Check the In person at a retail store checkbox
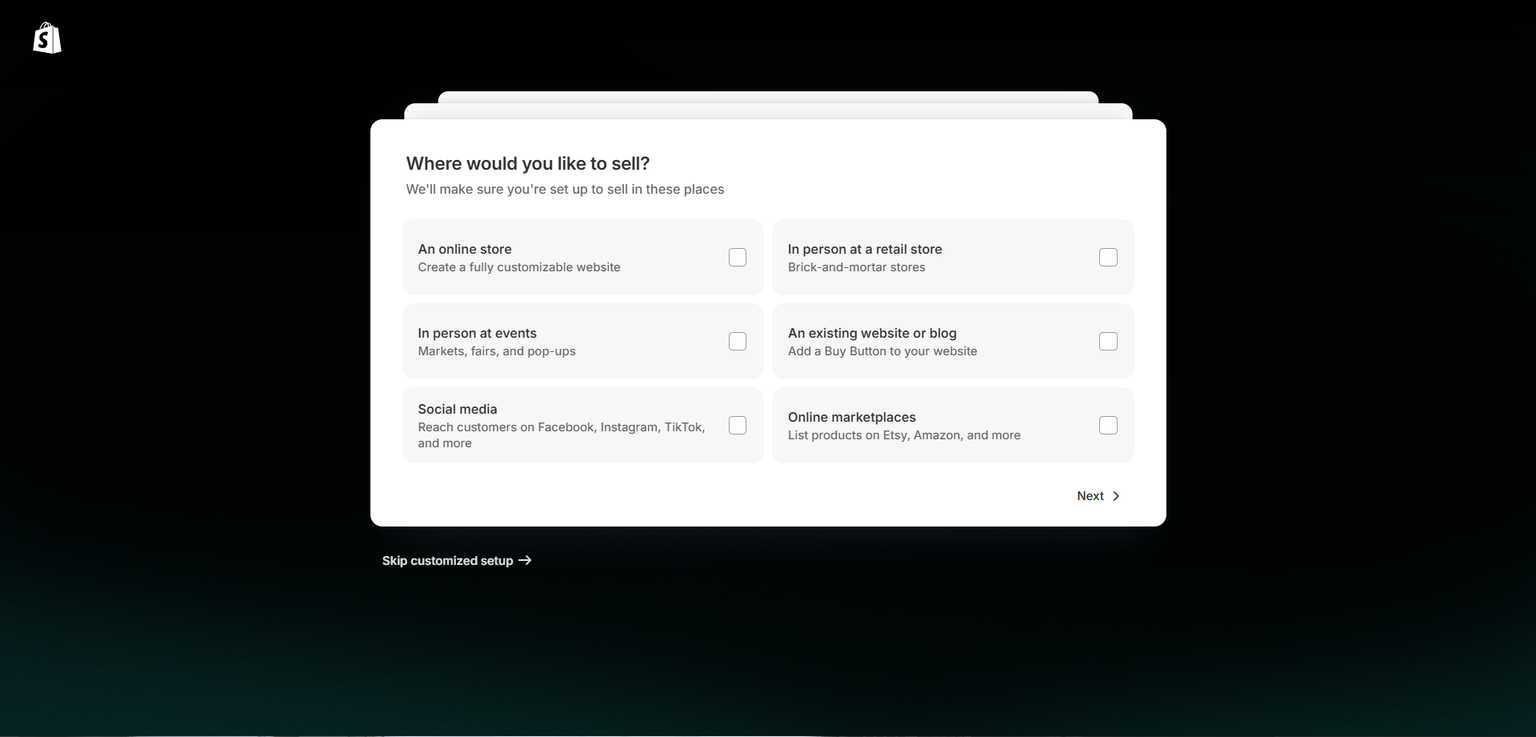Image resolution: width=1536 pixels, height=737 pixels. click(1108, 257)
